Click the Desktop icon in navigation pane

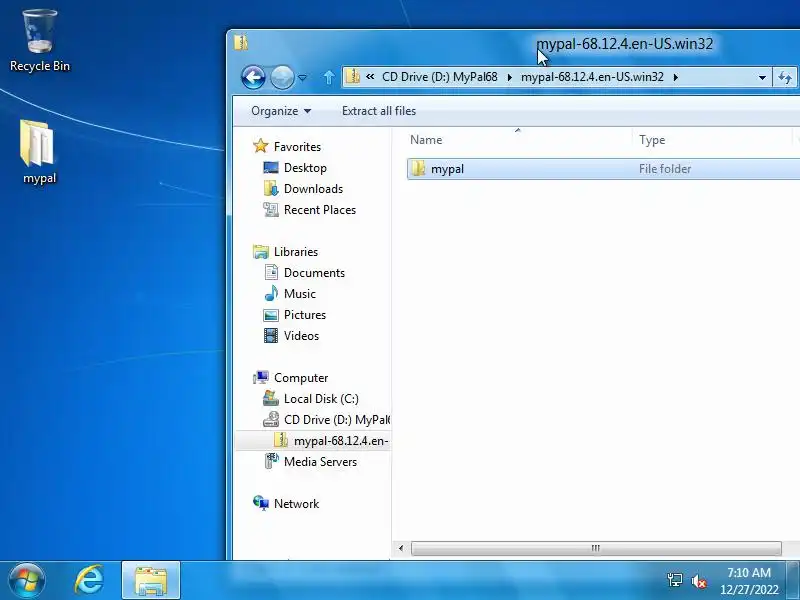(x=271, y=167)
